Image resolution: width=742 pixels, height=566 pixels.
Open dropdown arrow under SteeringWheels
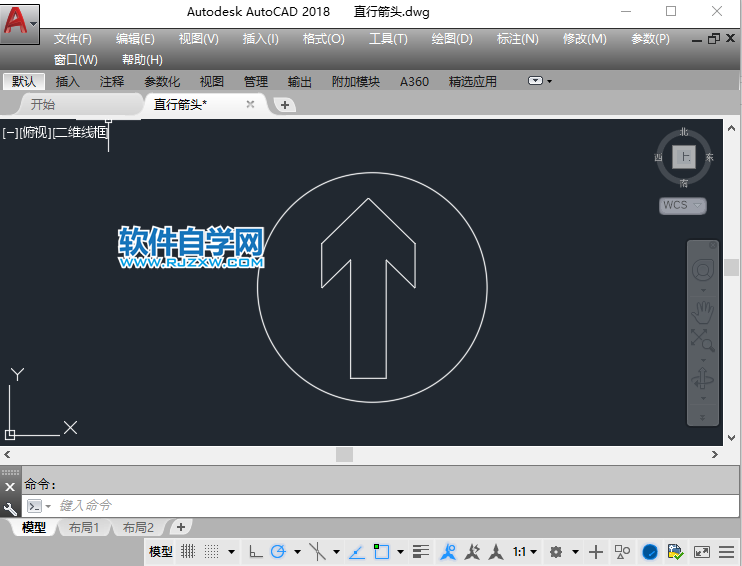coord(703,291)
